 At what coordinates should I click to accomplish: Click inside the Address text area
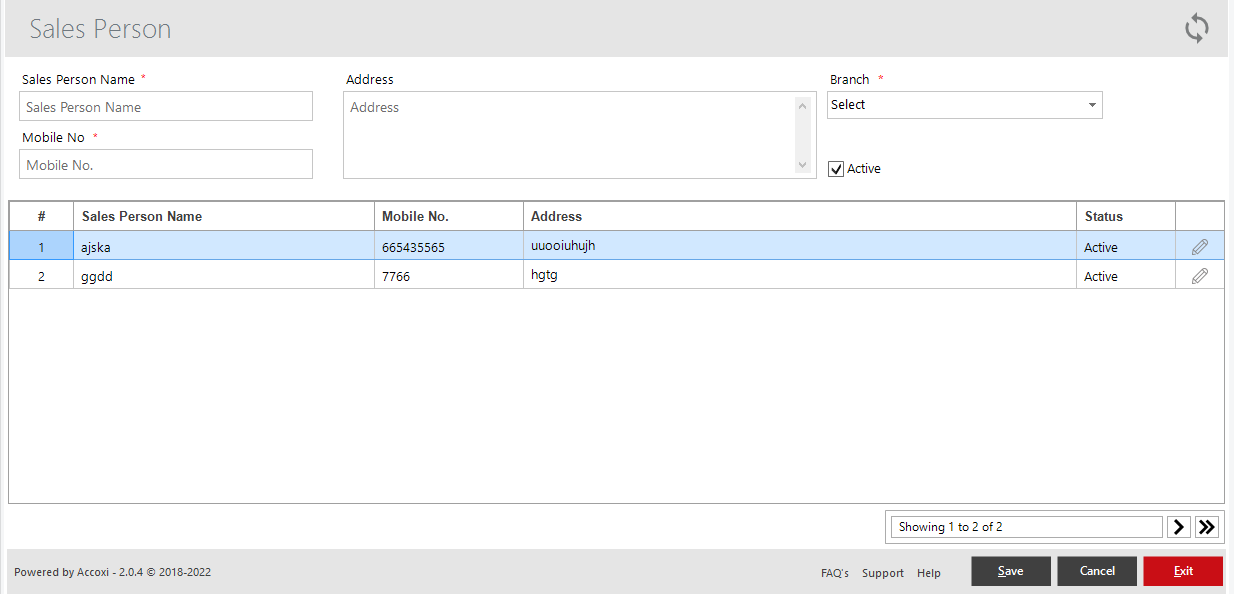coord(579,135)
